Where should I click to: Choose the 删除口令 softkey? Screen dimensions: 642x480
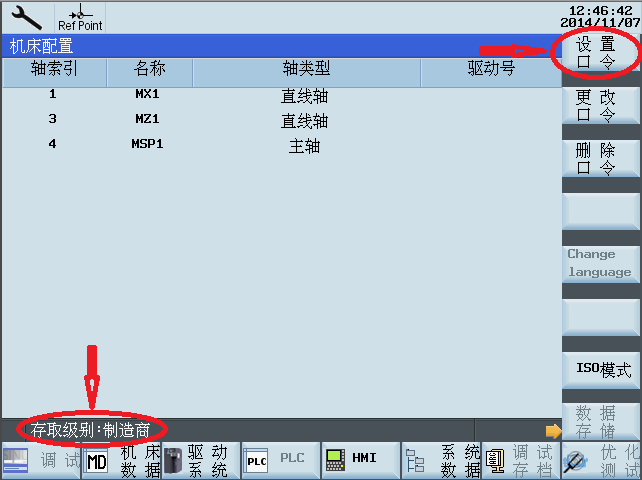[600, 159]
